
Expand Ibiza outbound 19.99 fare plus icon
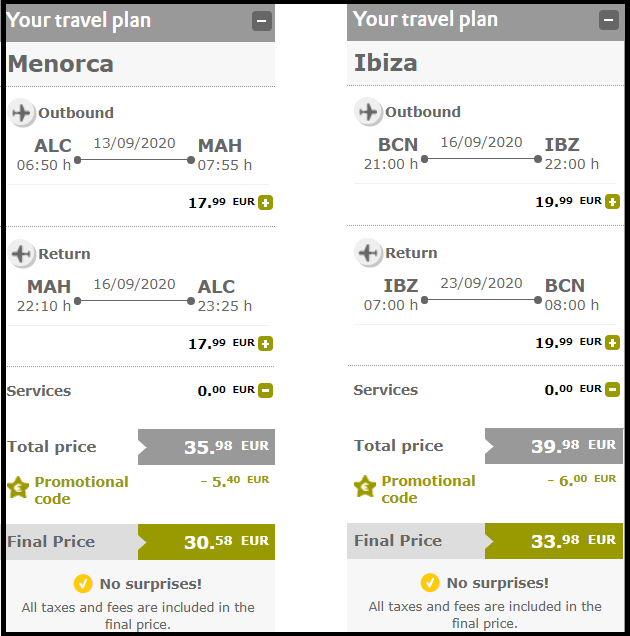click(612, 201)
